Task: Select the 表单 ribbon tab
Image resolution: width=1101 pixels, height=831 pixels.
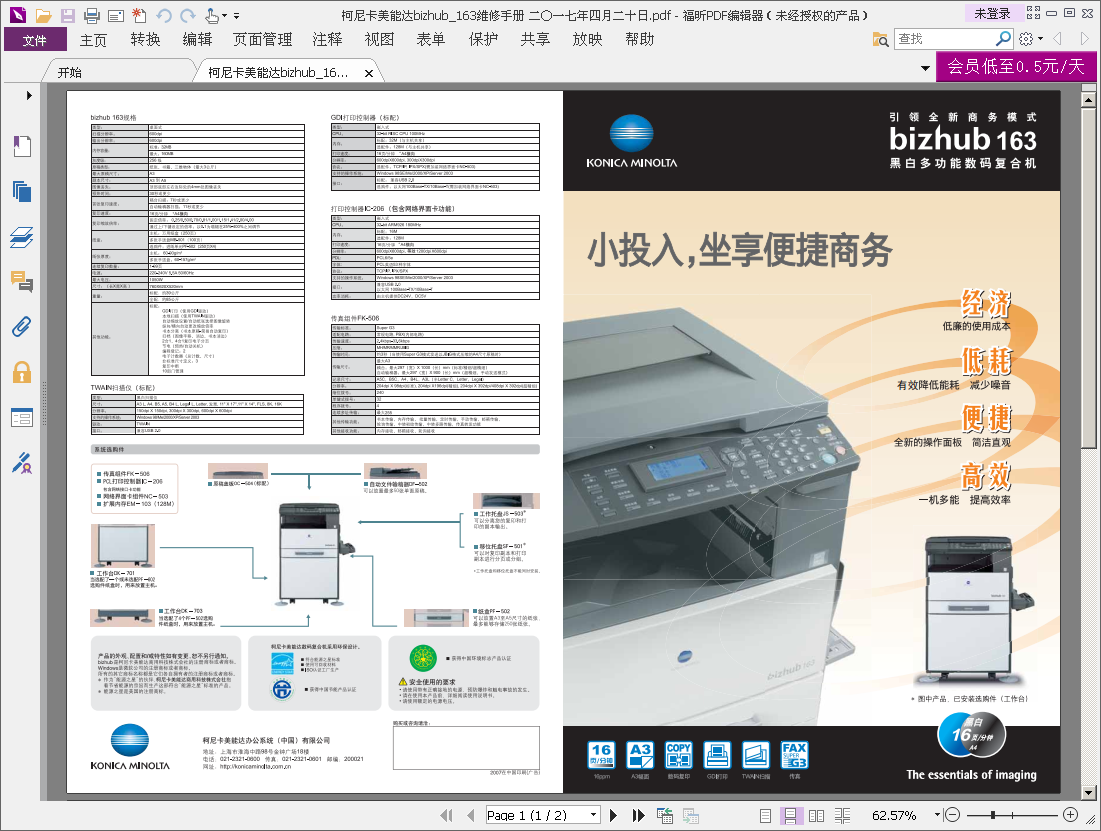Action: click(431, 40)
